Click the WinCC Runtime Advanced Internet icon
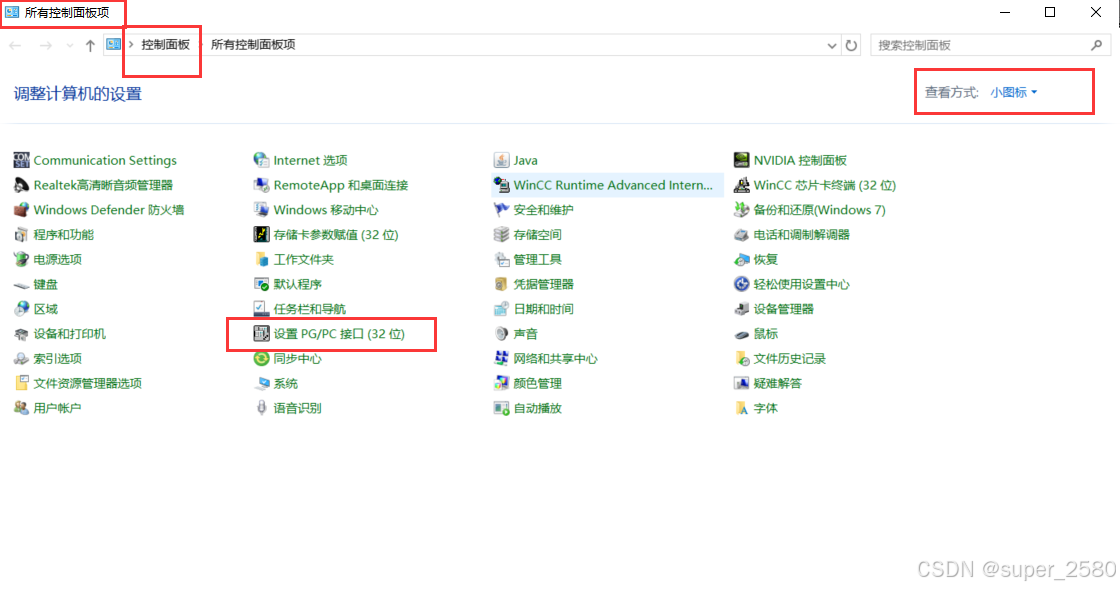 (x=501, y=185)
